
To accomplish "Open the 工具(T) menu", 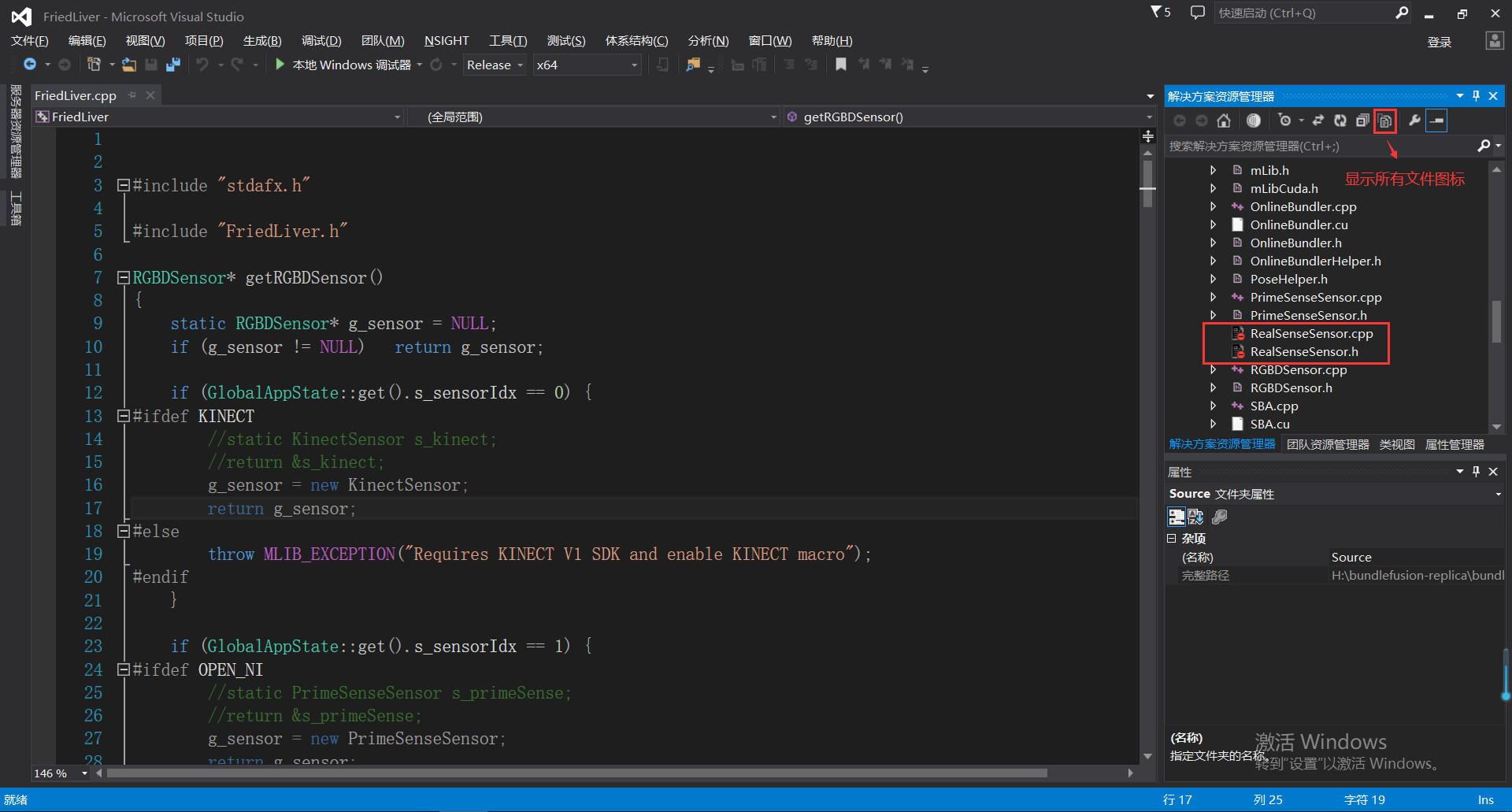I will [x=508, y=41].
